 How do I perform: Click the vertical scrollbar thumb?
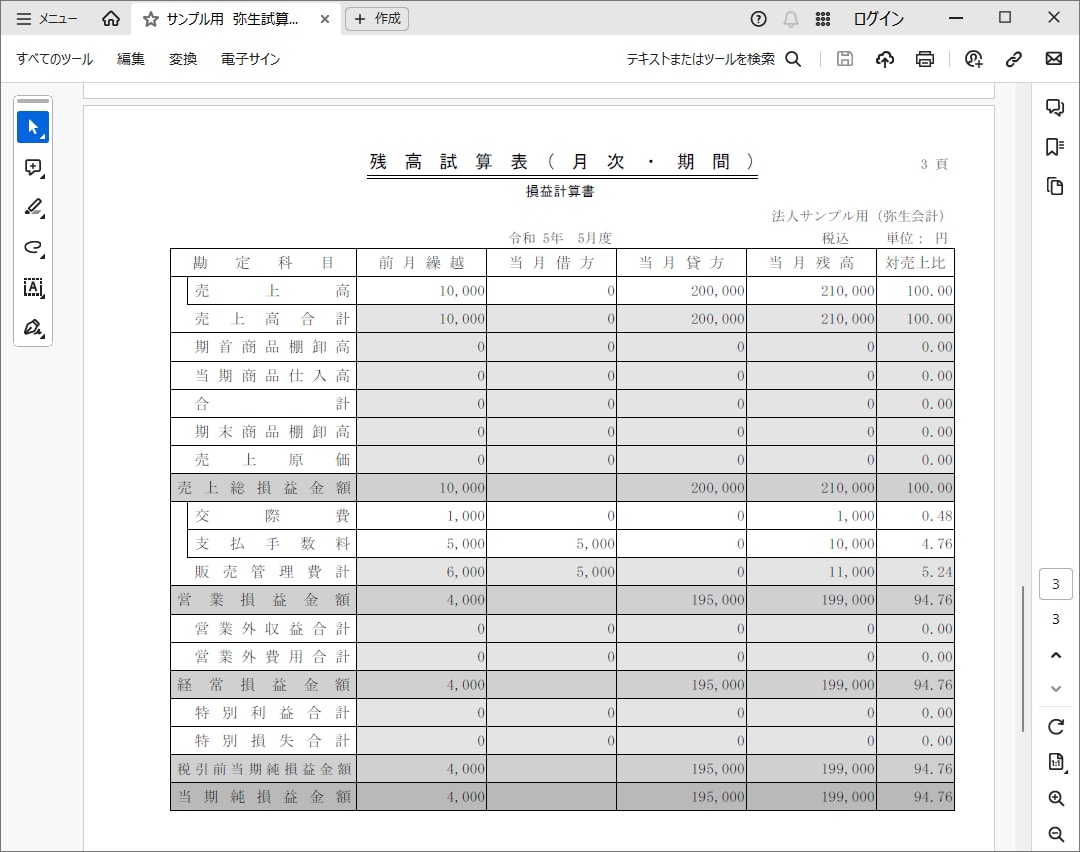[x=1024, y=659]
